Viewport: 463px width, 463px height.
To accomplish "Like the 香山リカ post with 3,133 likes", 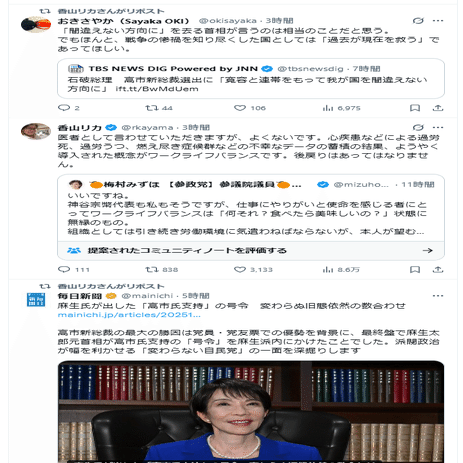I will [253, 269].
